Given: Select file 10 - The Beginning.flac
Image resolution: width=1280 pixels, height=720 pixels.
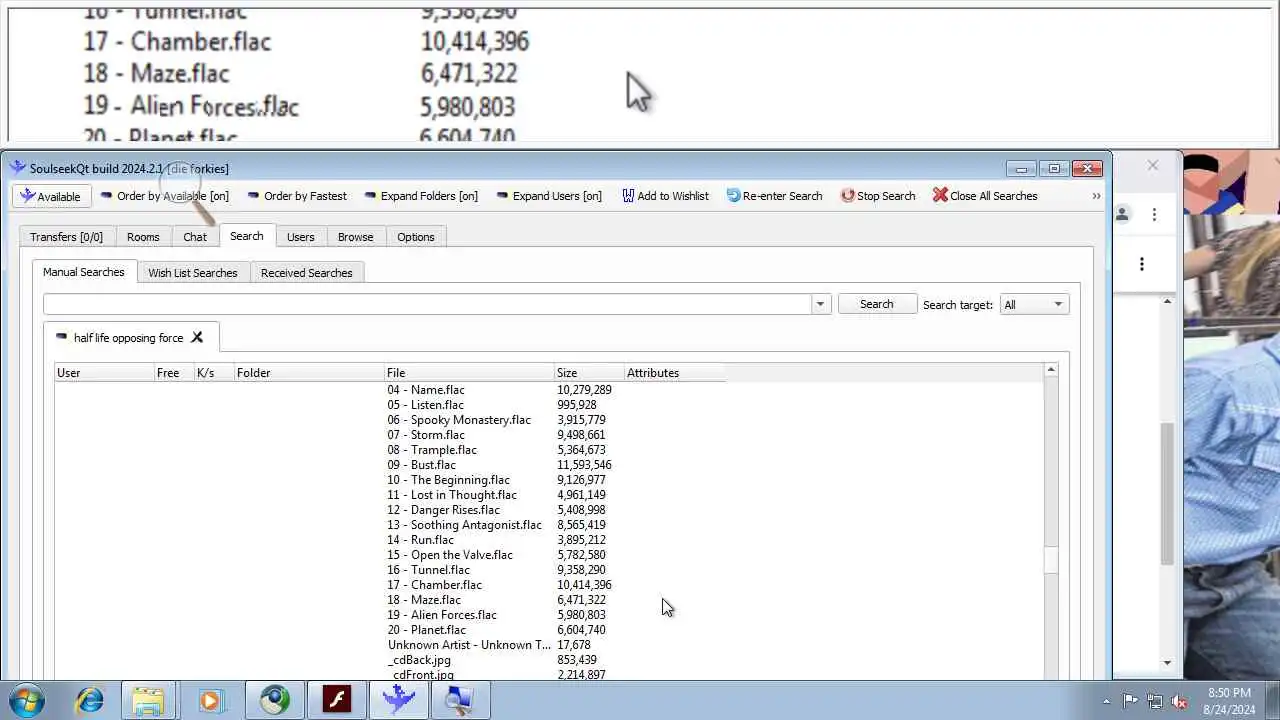Looking at the screenshot, I should tap(448, 480).
